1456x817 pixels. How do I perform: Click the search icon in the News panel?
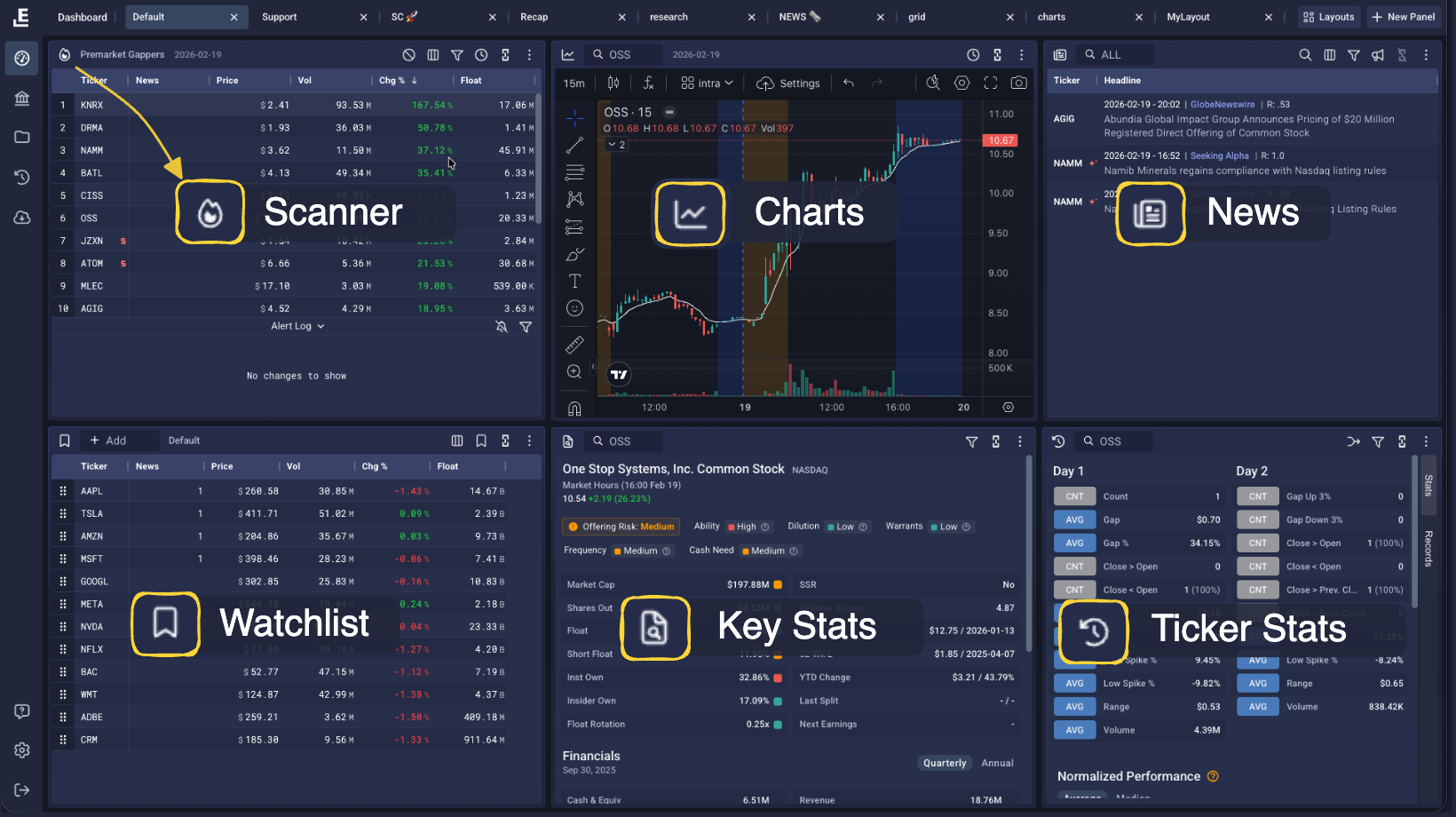tap(1305, 55)
